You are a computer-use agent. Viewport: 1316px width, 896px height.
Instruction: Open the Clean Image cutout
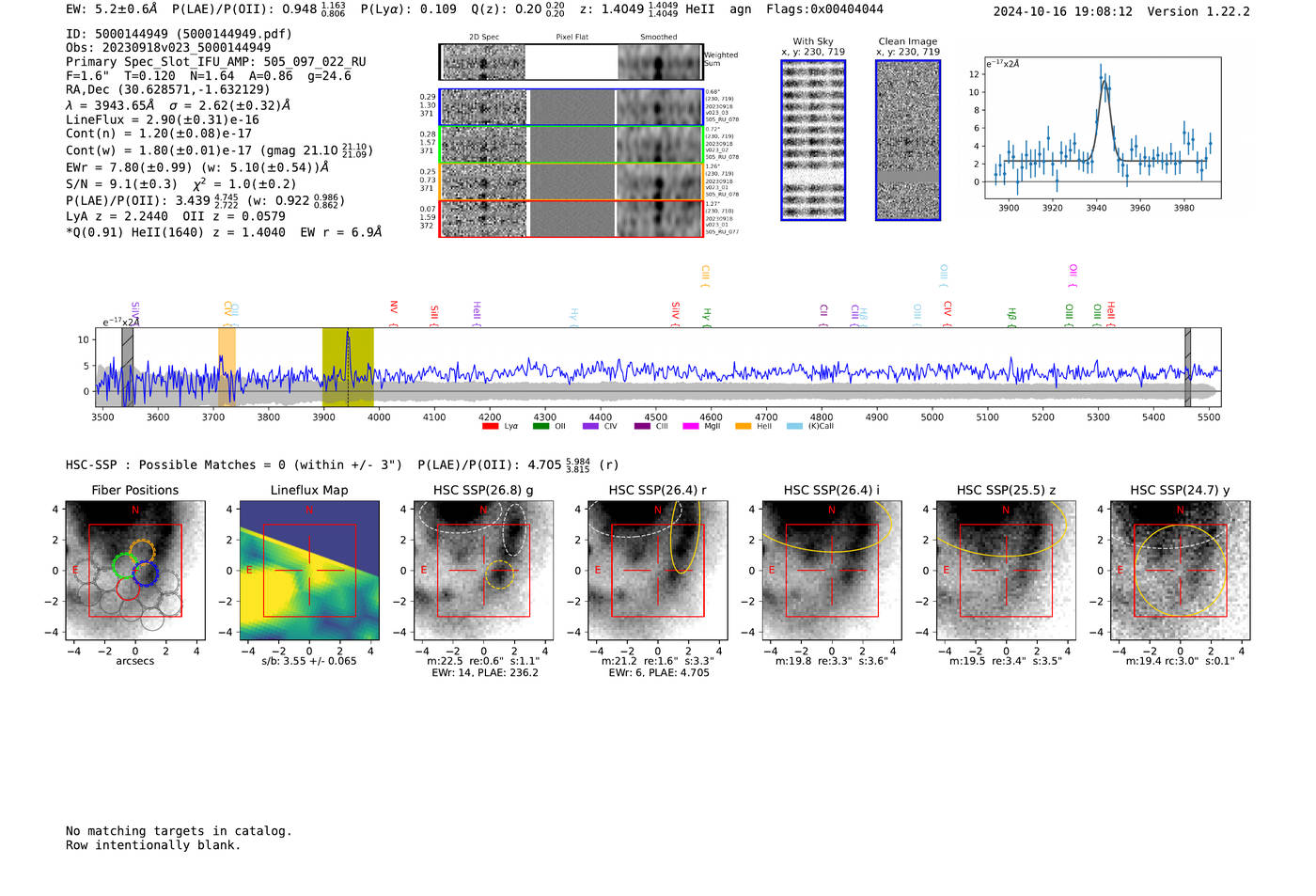pyautogui.click(x=908, y=140)
